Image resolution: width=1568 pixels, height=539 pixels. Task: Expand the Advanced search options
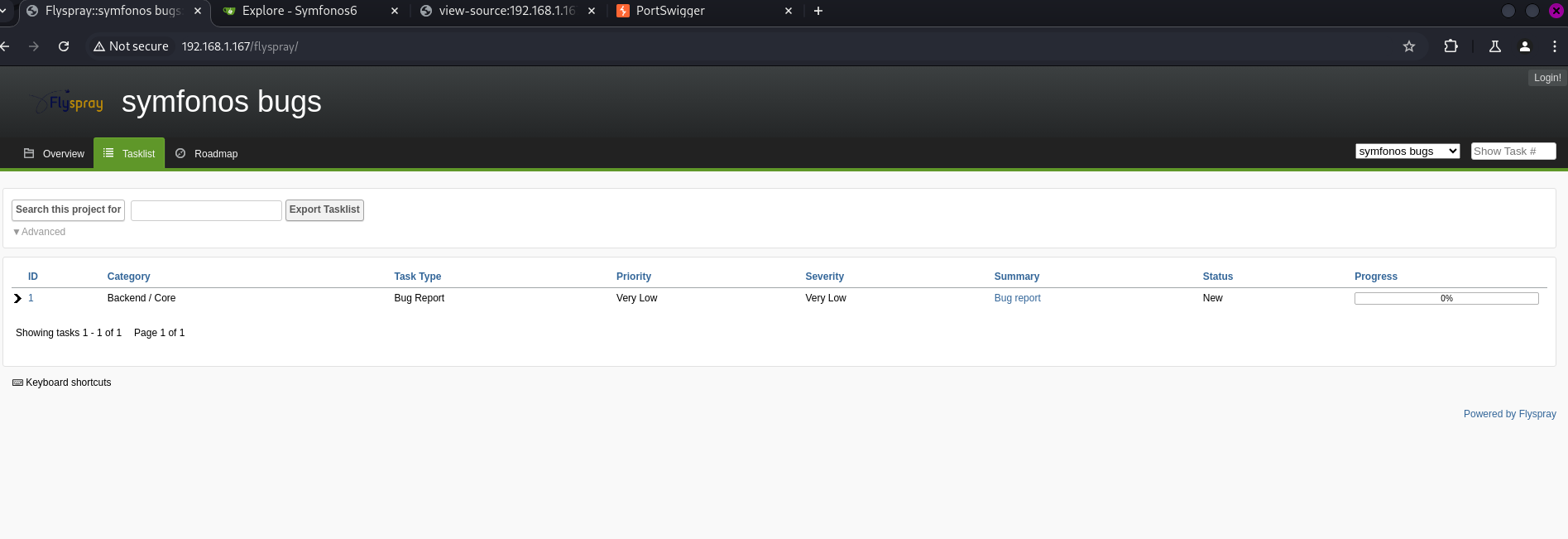40,232
